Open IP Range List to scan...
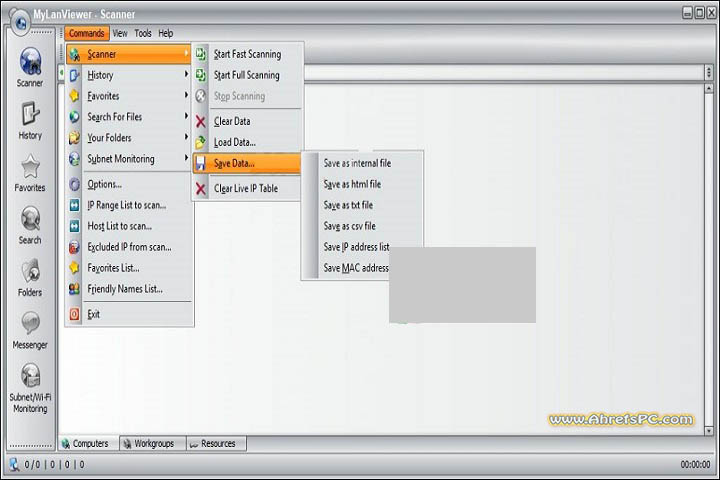Viewport: 720px width, 480px height. pyautogui.click(x=129, y=205)
